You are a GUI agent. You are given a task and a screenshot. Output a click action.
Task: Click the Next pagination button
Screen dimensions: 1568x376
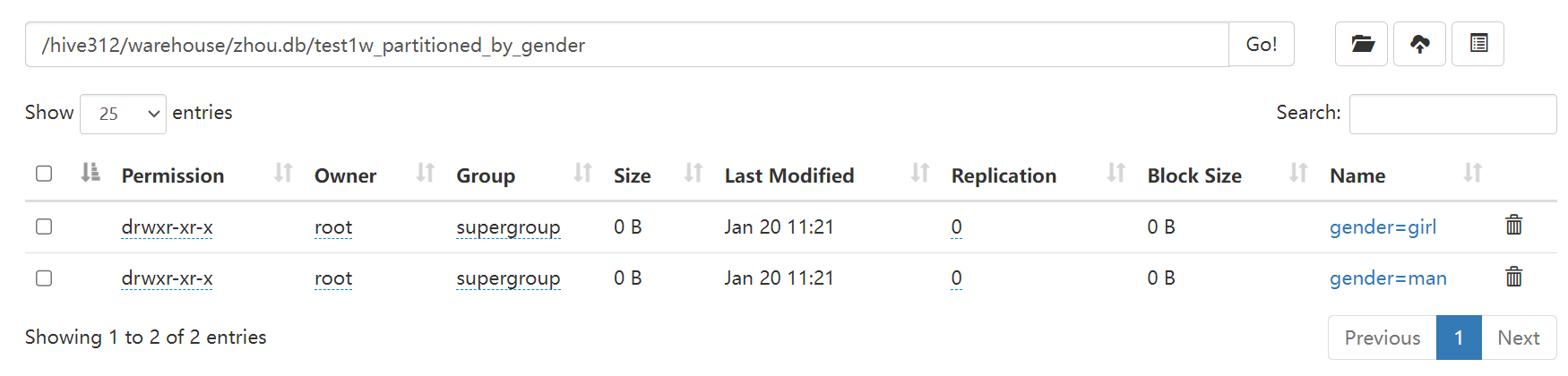click(x=1519, y=338)
